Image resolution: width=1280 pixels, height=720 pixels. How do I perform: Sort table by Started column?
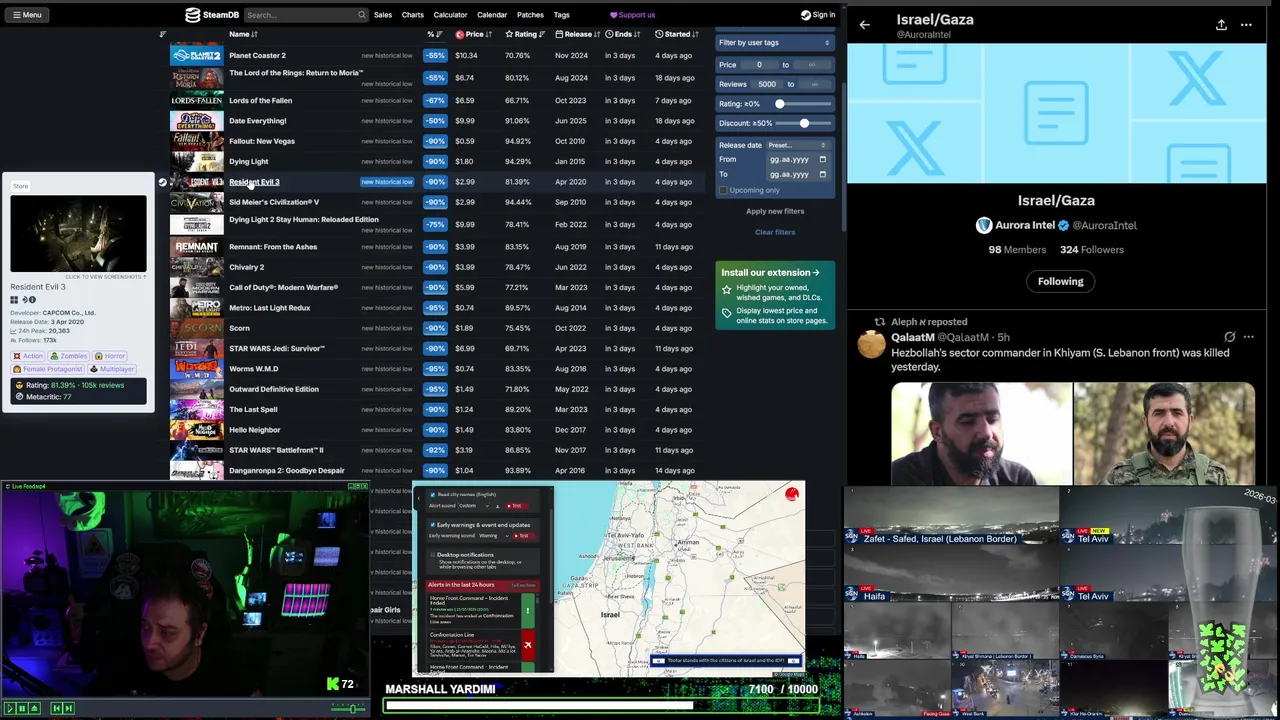click(677, 34)
